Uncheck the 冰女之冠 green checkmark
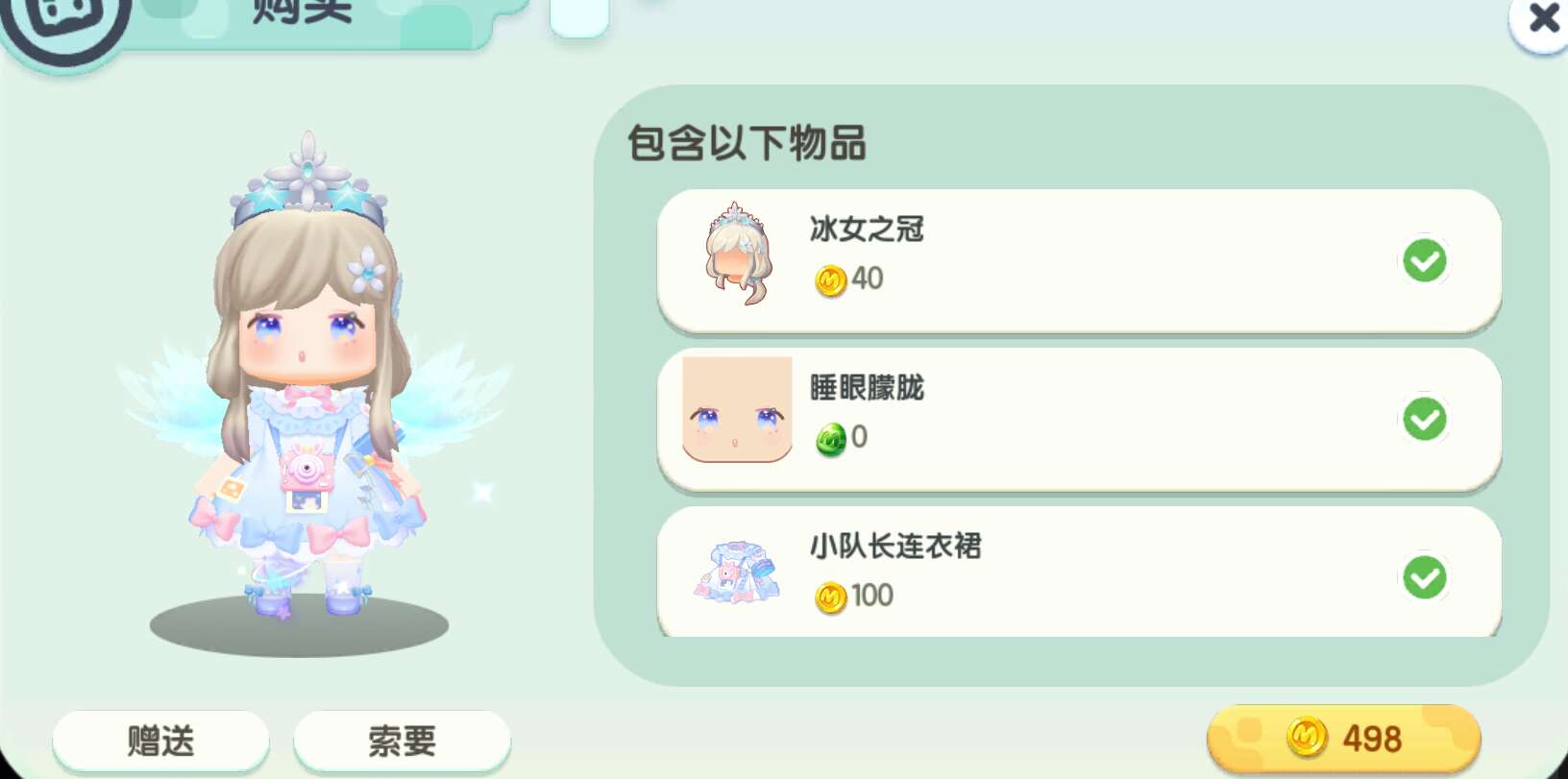Screen dimensions: 1568x779 1424,260
